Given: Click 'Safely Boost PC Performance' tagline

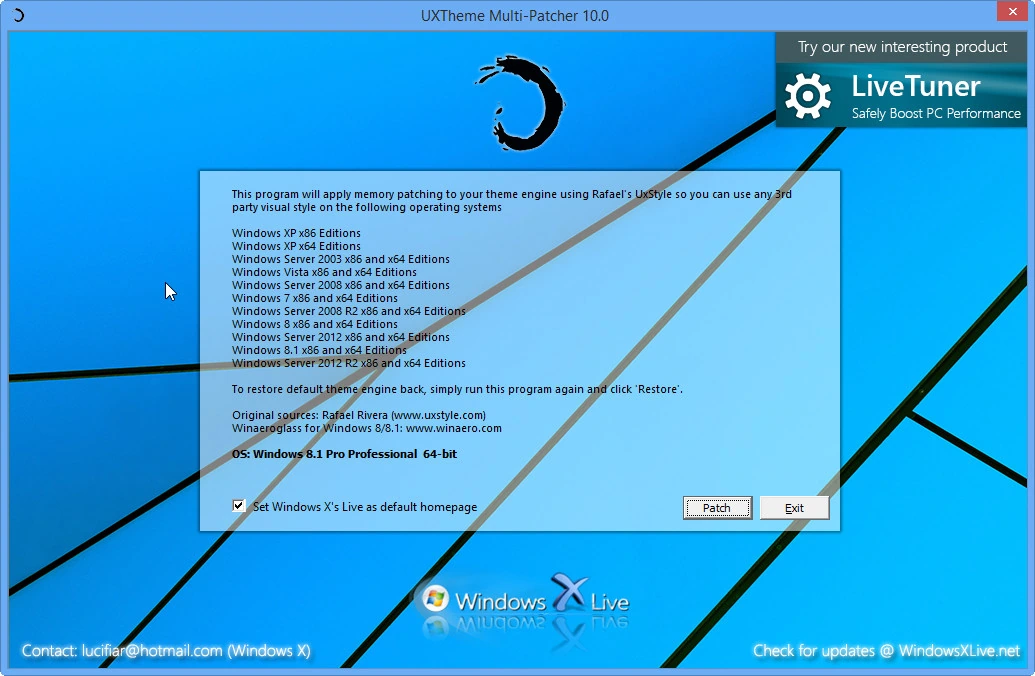Looking at the screenshot, I should coord(936,114).
